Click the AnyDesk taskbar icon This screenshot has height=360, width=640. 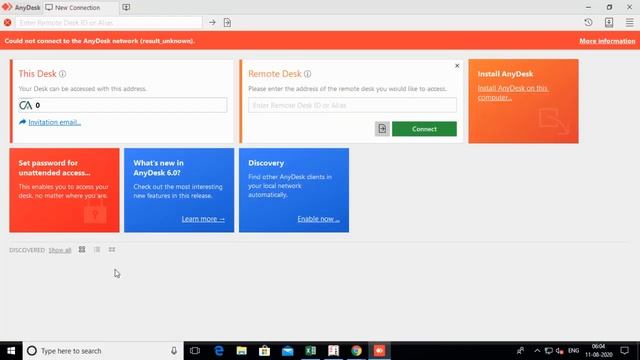(x=379, y=351)
